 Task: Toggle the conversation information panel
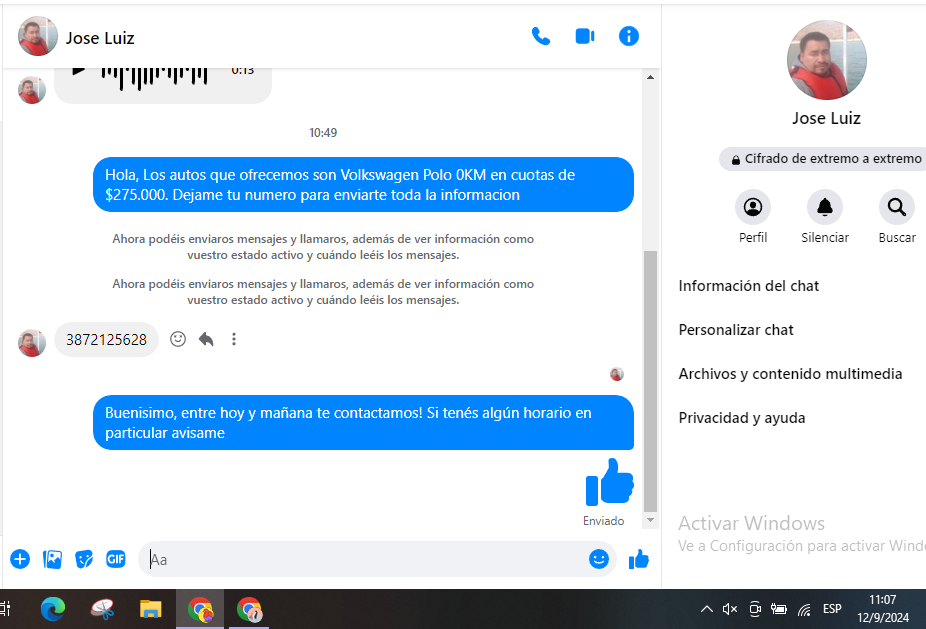point(629,37)
